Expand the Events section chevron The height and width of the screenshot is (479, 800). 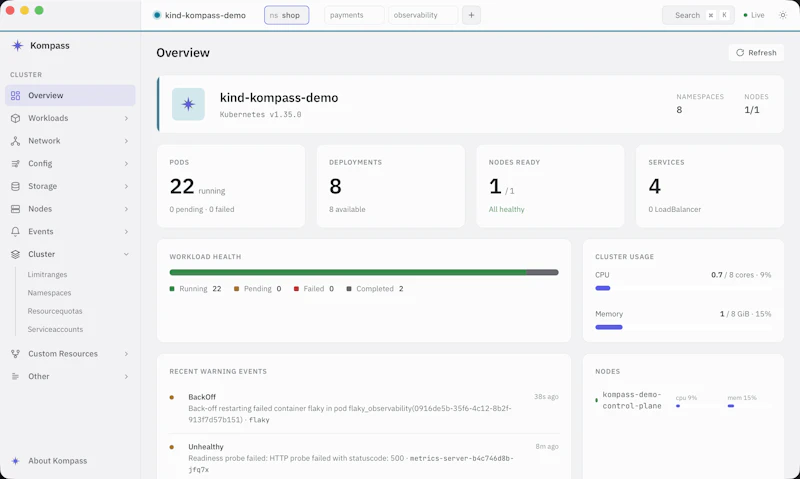(x=126, y=232)
